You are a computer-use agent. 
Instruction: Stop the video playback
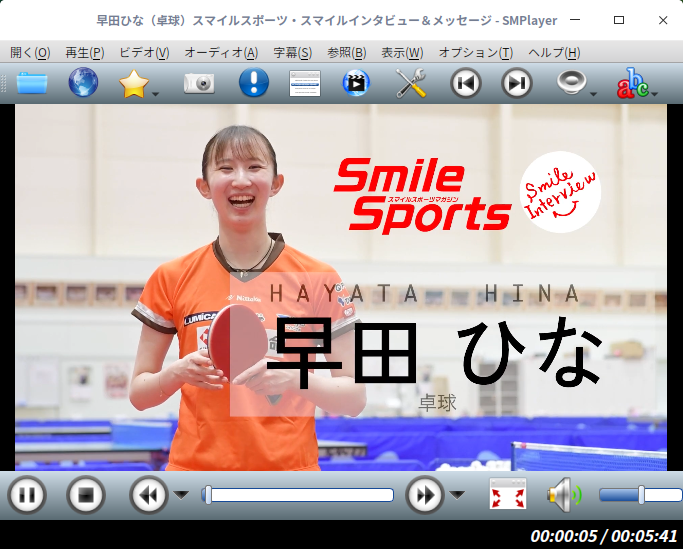pyautogui.click(x=86, y=495)
